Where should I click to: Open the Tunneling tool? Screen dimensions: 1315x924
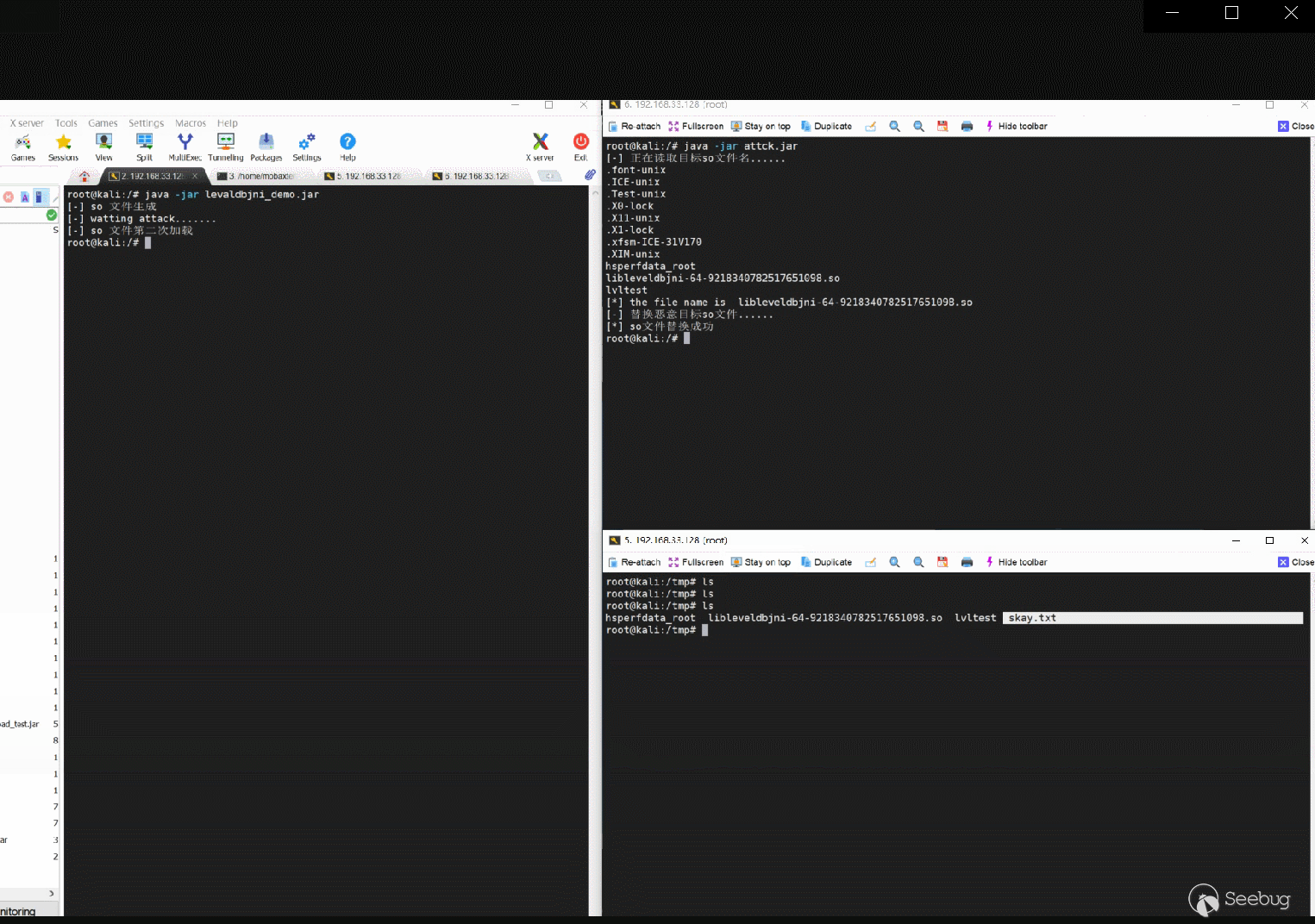[225, 145]
